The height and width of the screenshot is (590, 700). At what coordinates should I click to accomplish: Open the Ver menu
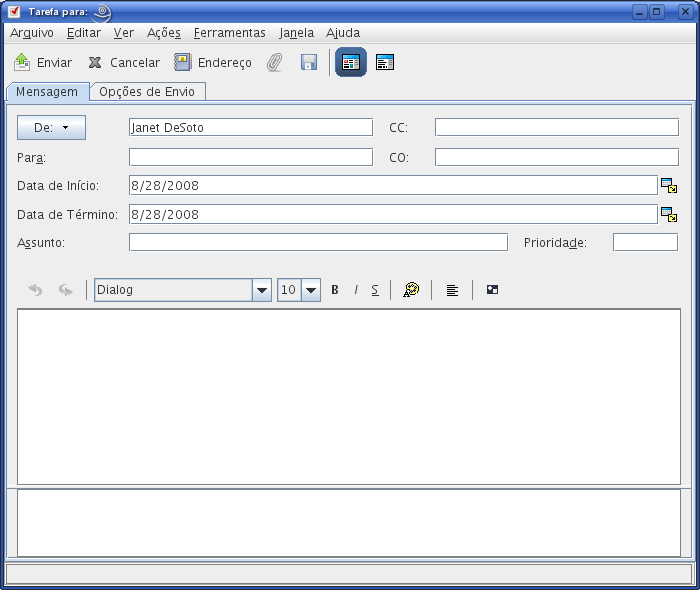click(x=124, y=33)
